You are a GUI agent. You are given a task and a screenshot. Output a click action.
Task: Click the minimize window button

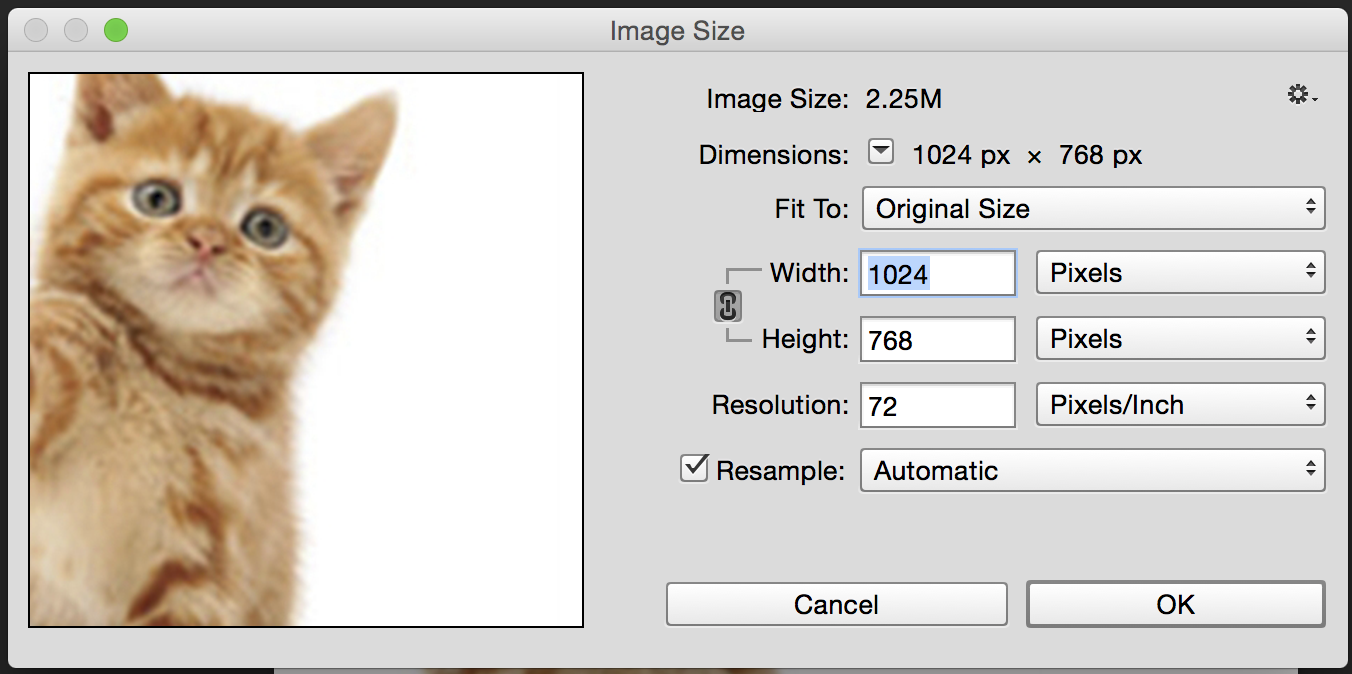[76, 31]
